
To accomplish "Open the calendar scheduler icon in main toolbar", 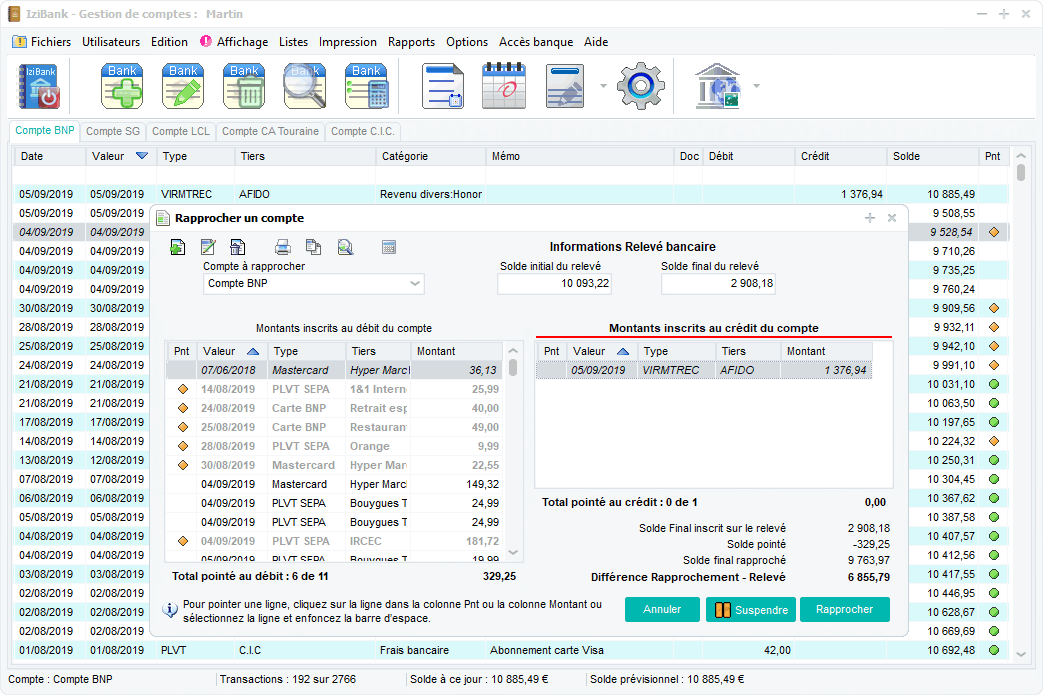I will (503, 86).
